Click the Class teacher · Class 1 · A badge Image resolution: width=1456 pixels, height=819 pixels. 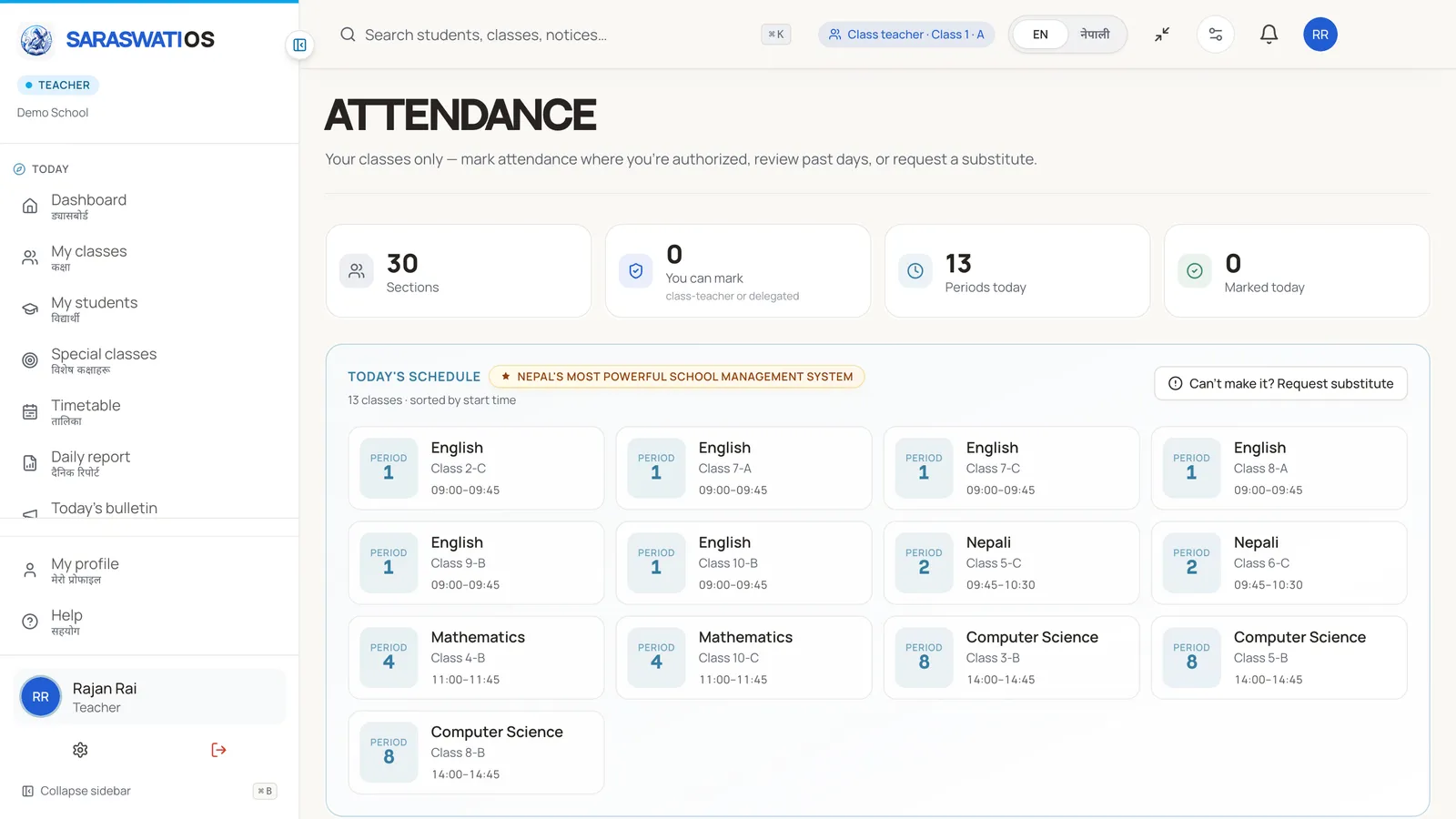[x=906, y=35]
